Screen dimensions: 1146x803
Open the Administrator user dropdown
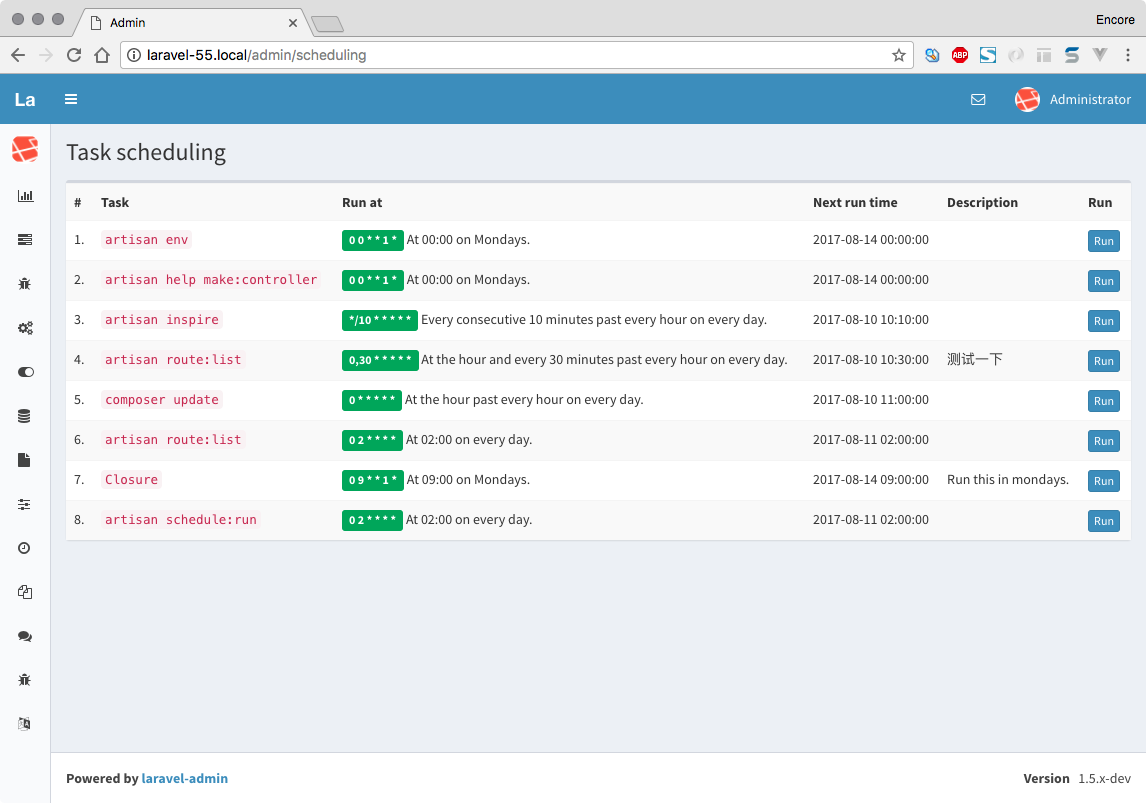pos(1075,99)
